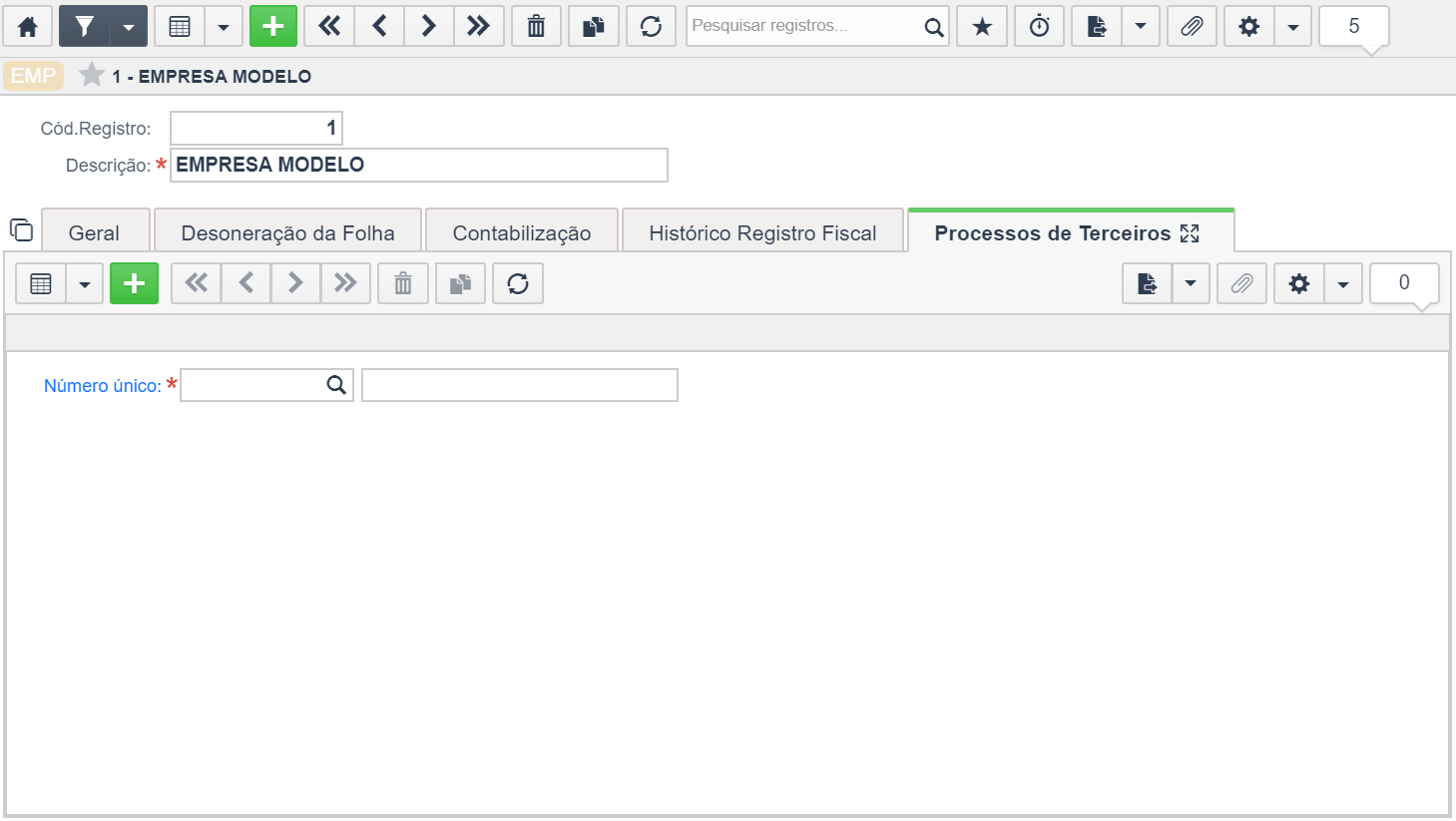The height and width of the screenshot is (821, 1456).
Task: Go to first entry in subpanel
Action: tap(197, 283)
